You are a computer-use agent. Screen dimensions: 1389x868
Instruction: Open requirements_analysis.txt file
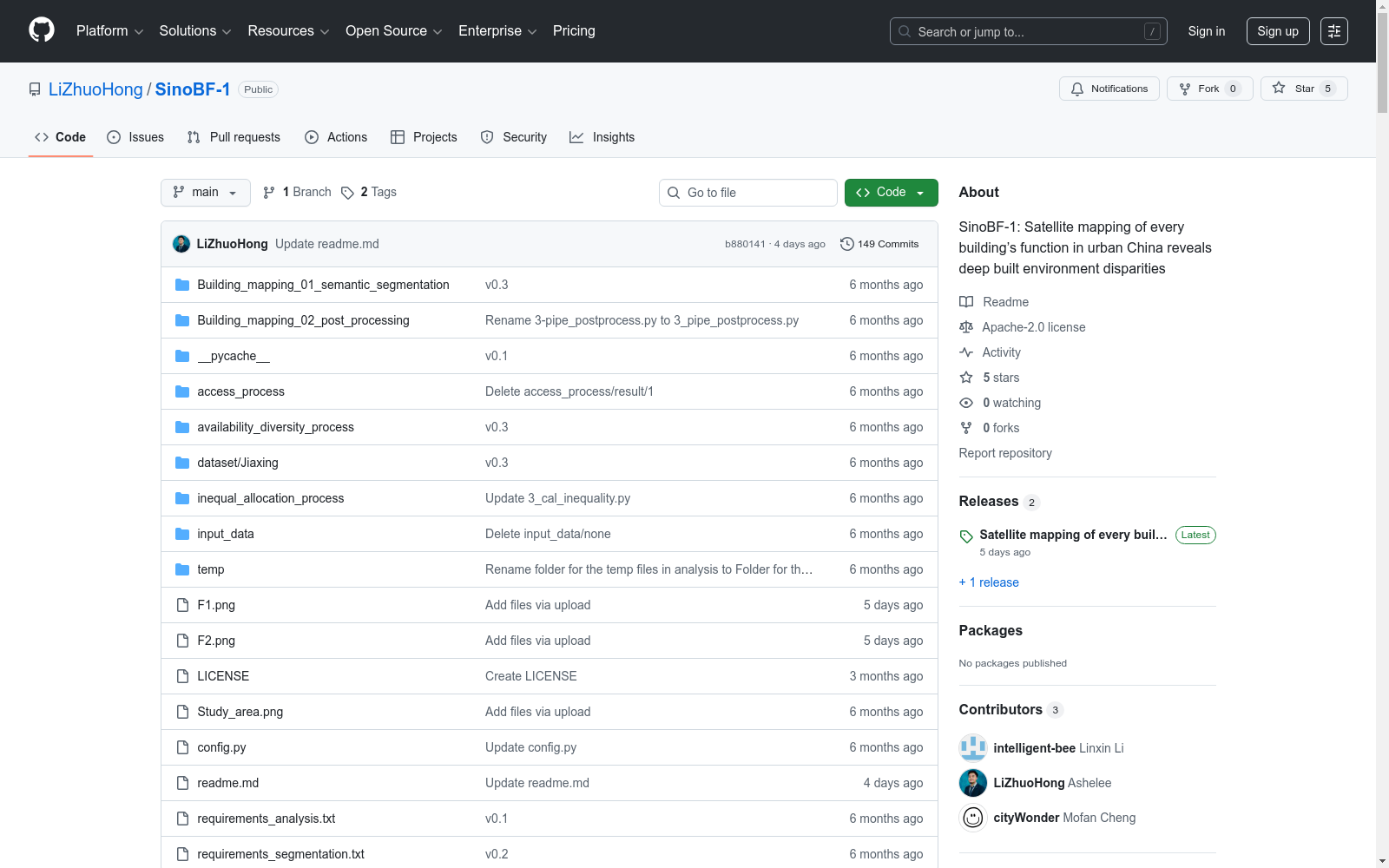[x=267, y=819]
